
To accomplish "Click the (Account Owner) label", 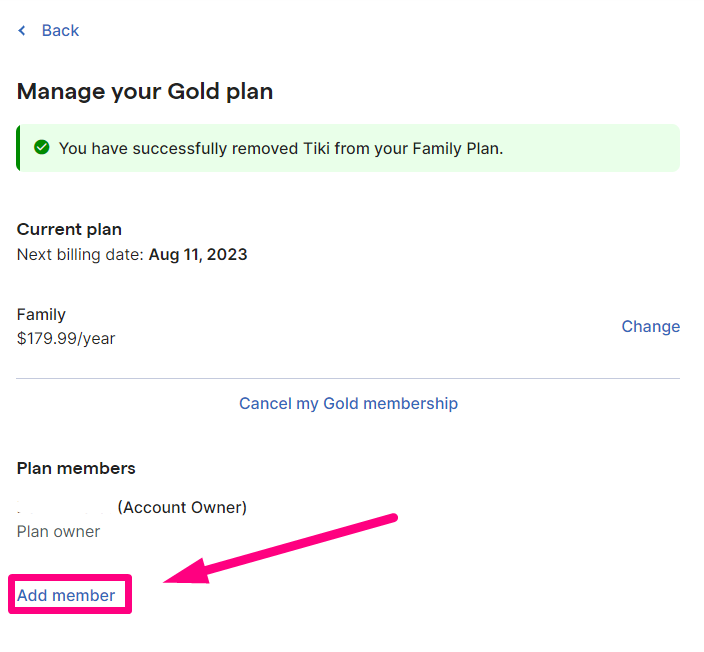I will [182, 507].
